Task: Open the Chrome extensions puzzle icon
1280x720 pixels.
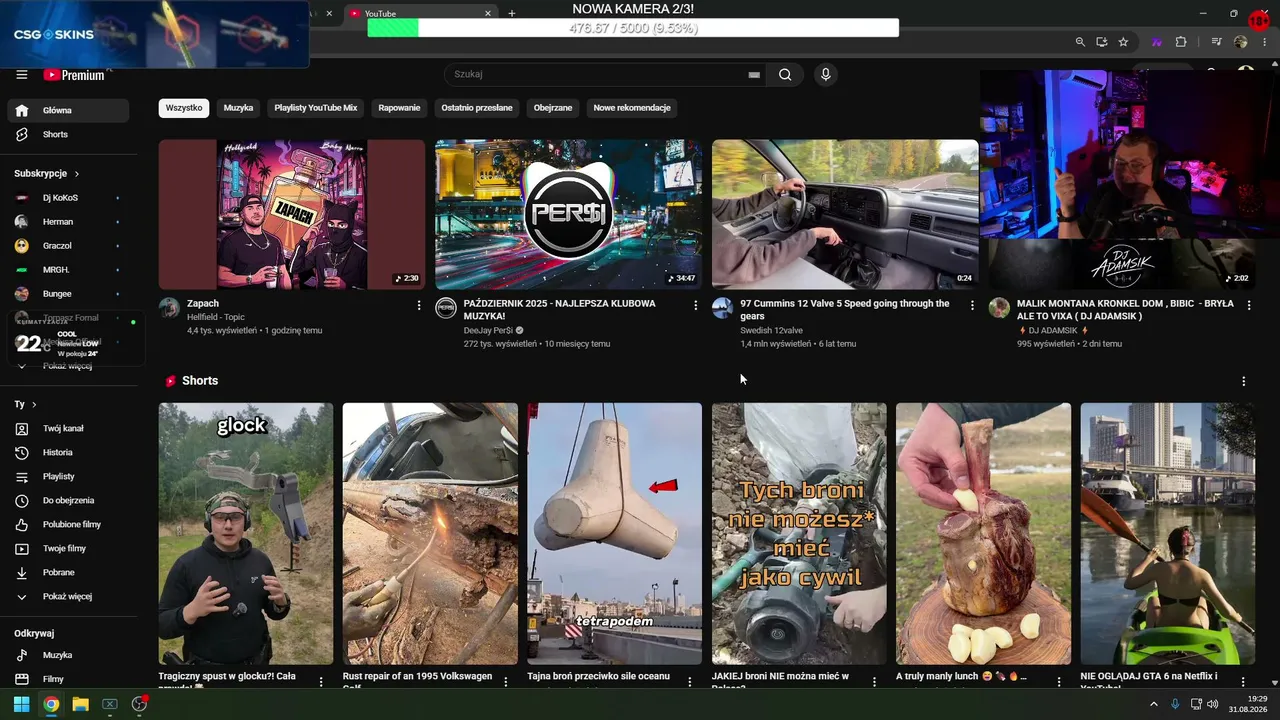Action: pyautogui.click(x=1181, y=42)
